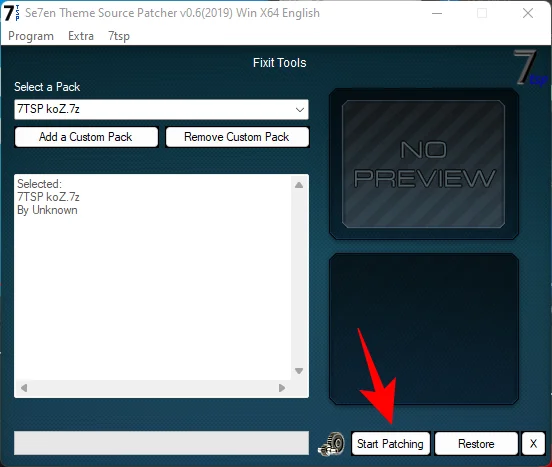Click the scroll up arrow in info box
This screenshot has width=552, height=467.
click(299, 185)
